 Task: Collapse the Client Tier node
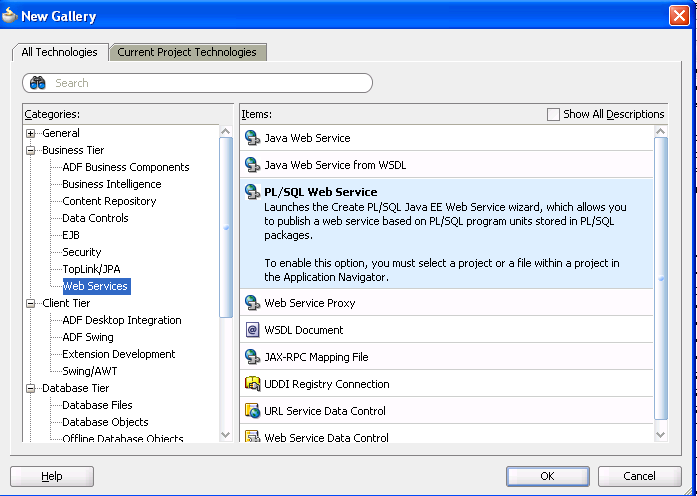[x=31, y=303]
